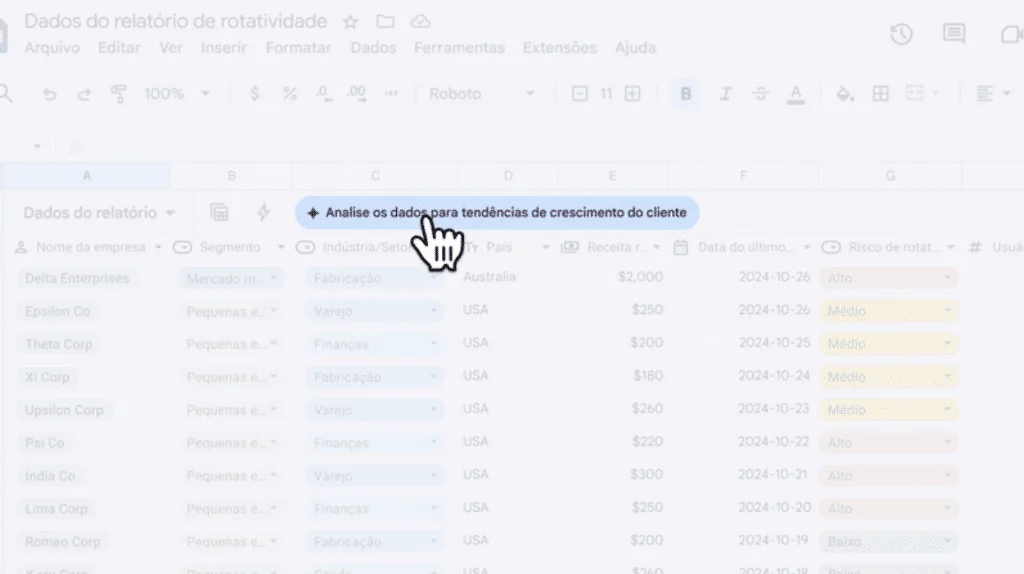Viewport: 1024px width, 574px height.
Task: Toggle bold formatting
Action: (685, 94)
